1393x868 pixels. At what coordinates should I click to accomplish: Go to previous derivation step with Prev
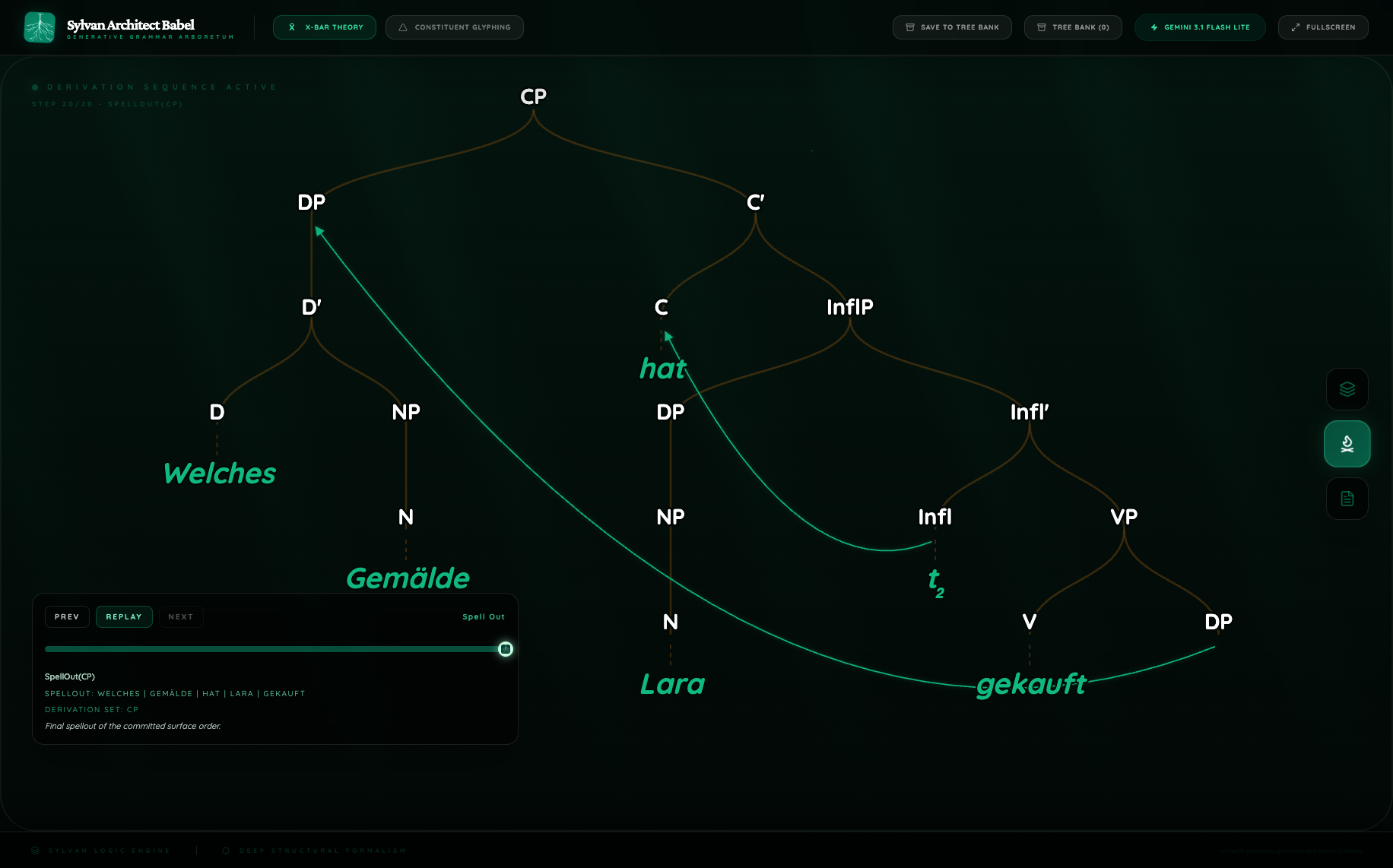pyautogui.click(x=67, y=616)
